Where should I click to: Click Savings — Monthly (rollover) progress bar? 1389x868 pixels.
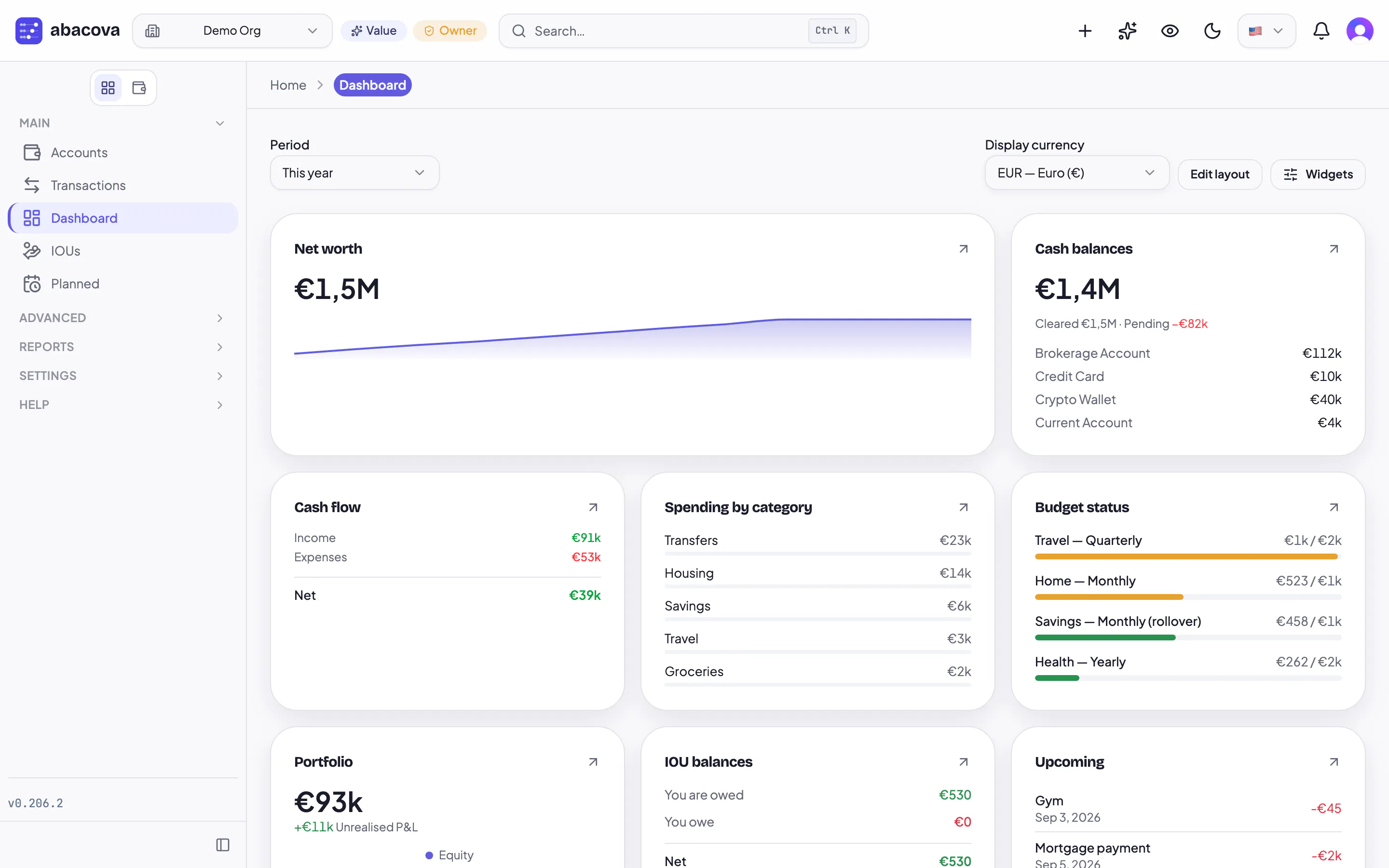(x=1188, y=637)
